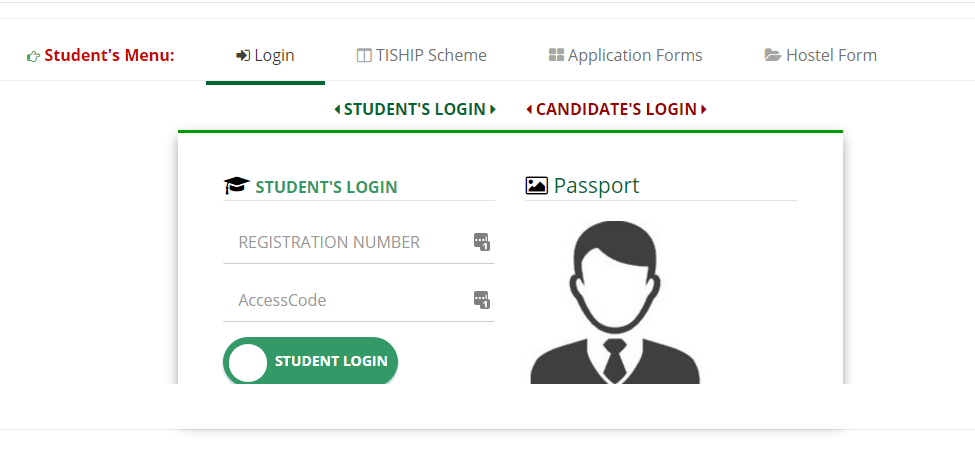Open the TISHIP Scheme tab
Viewport: 975px width, 455px height.
(422, 55)
